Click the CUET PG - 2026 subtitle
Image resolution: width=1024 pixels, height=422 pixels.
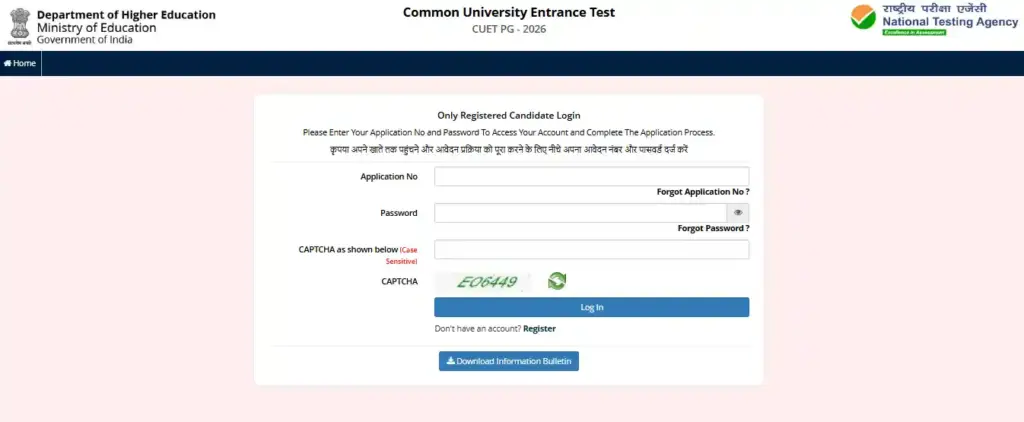[509, 29]
